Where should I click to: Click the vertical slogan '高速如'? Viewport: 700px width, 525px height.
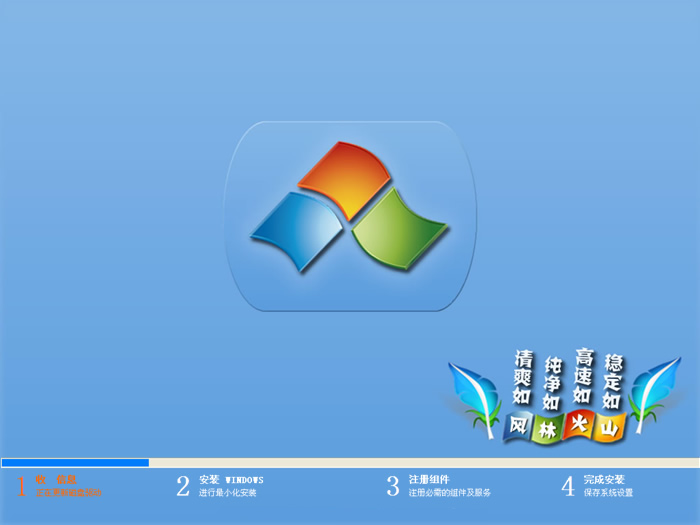(583, 375)
